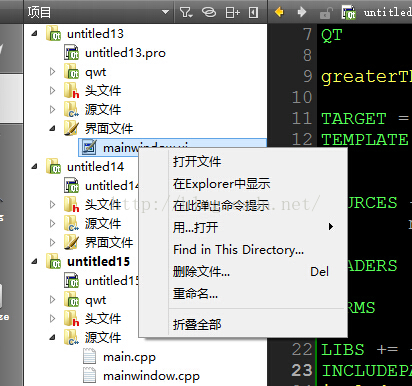Expand 头文件 under untitled15
This screenshot has width=412, height=386.
pos(52,318)
